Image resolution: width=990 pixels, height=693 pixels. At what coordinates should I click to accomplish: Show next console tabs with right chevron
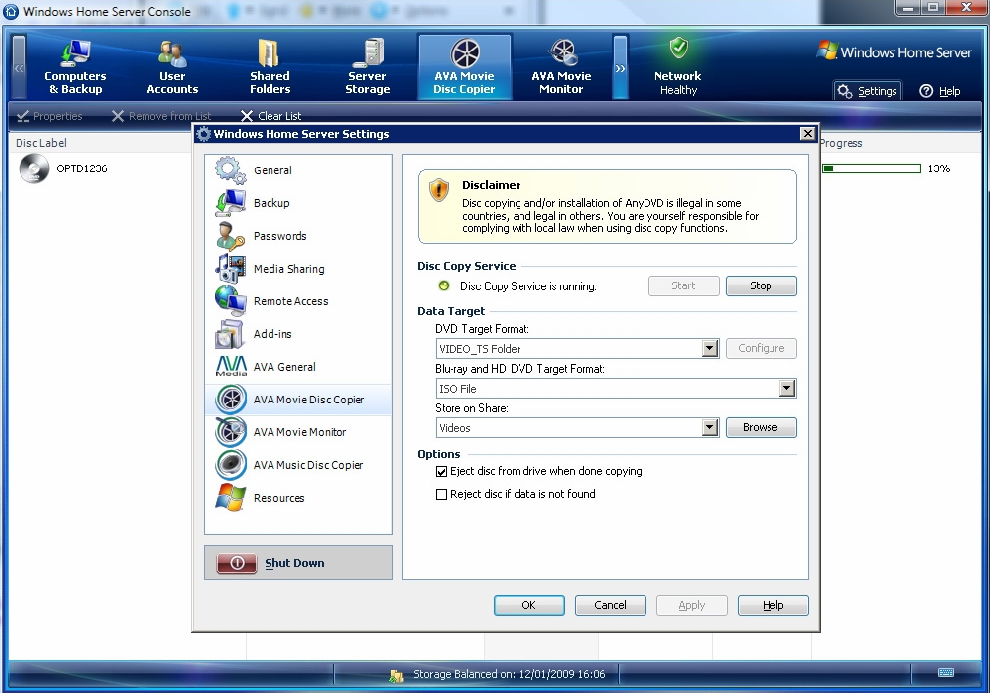[x=620, y=67]
